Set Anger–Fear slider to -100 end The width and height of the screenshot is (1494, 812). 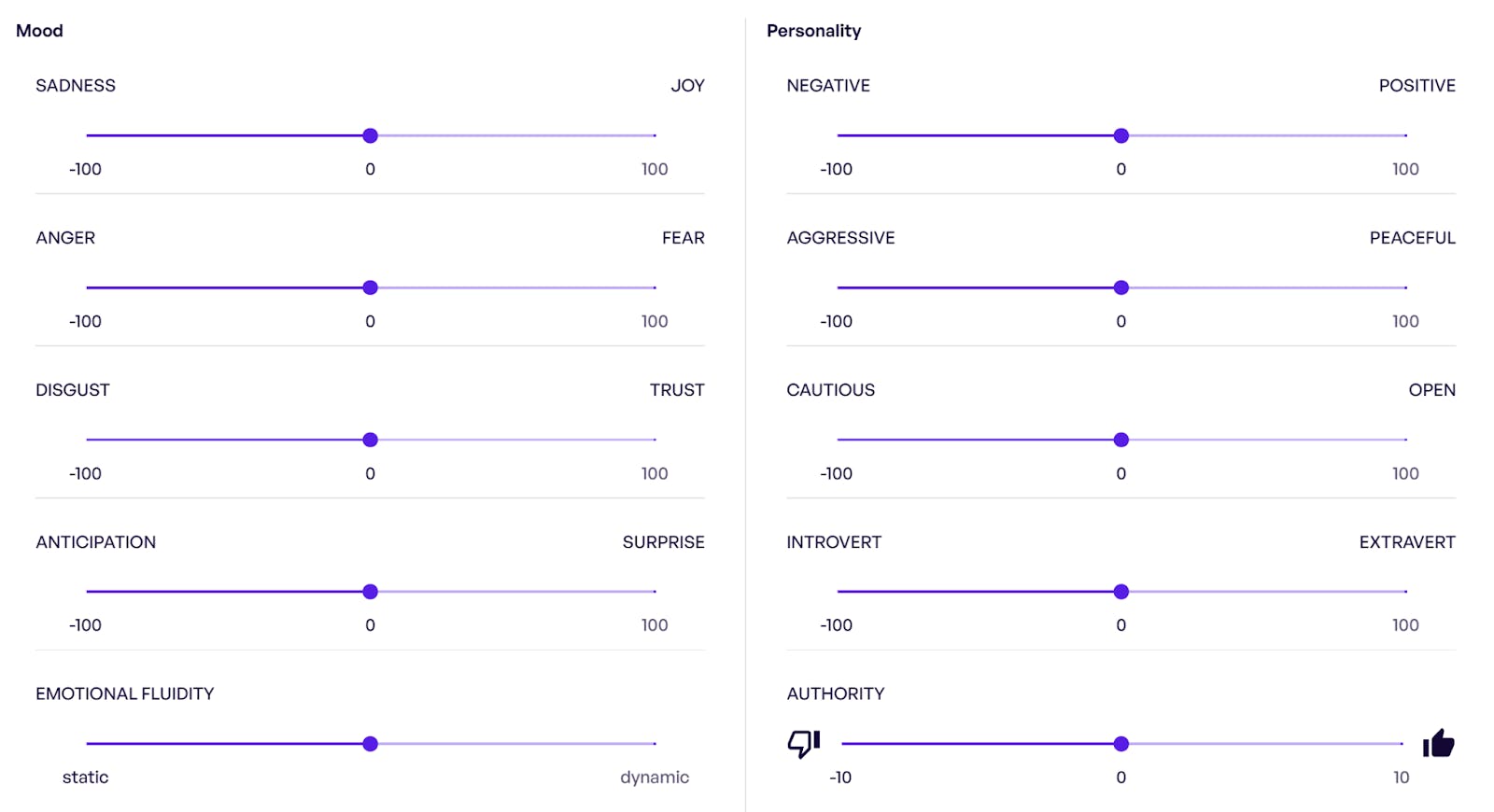click(88, 287)
